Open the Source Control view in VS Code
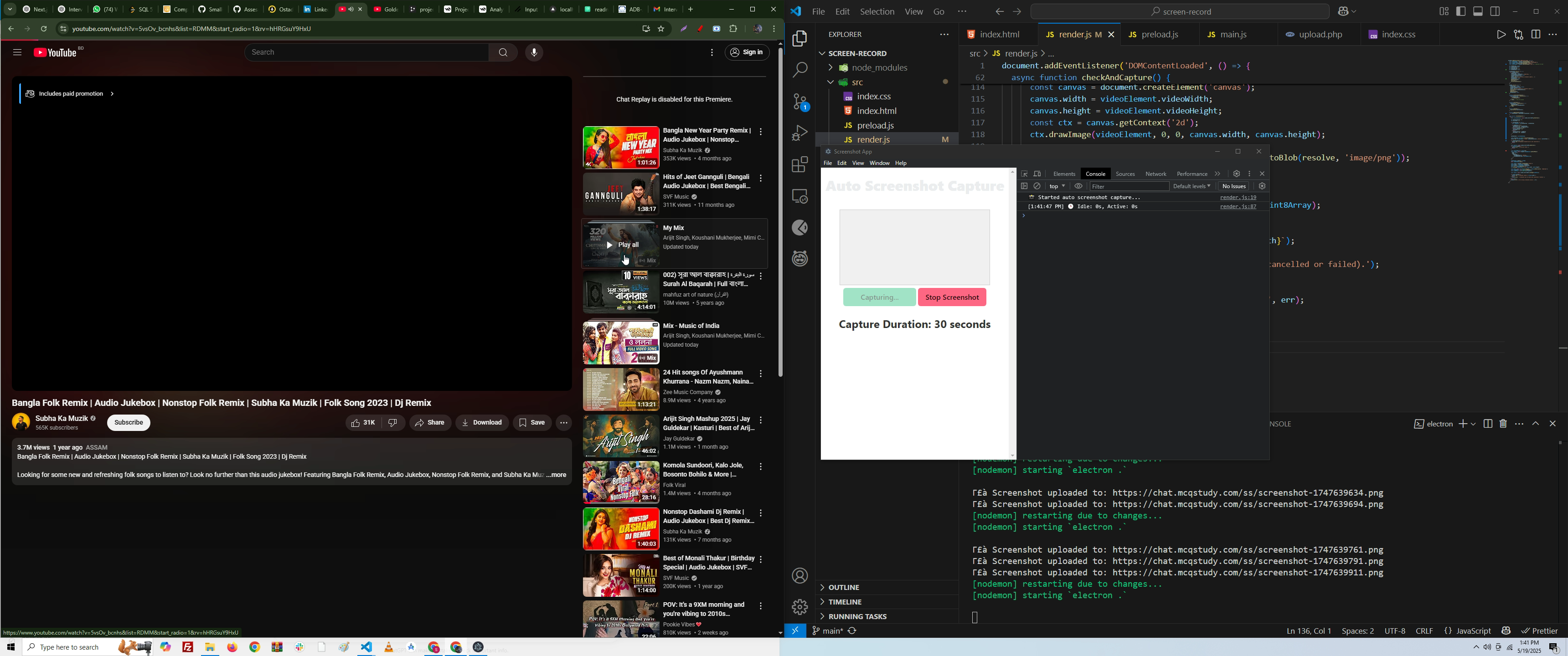The image size is (1568, 656). pyautogui.click(x=800, y=102)
